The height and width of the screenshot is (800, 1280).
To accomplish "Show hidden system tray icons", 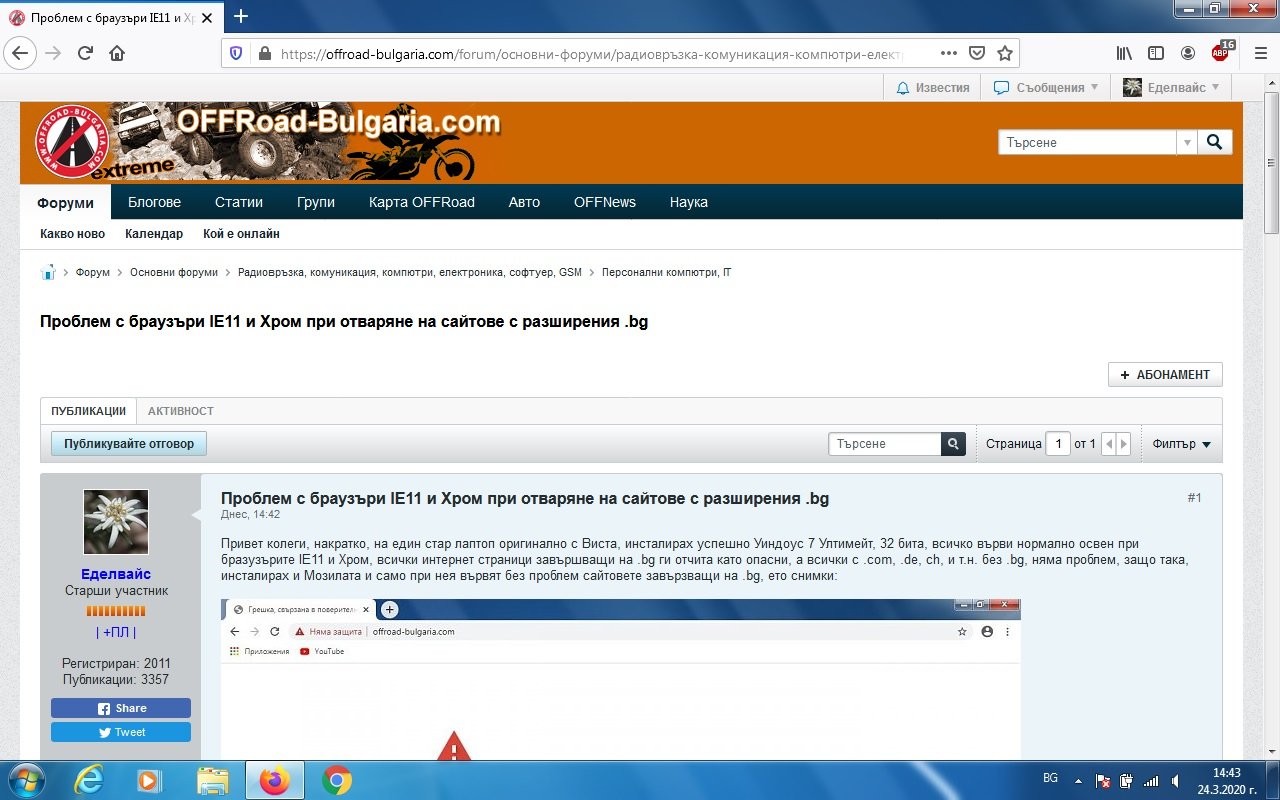I will tap(1077, 780).
